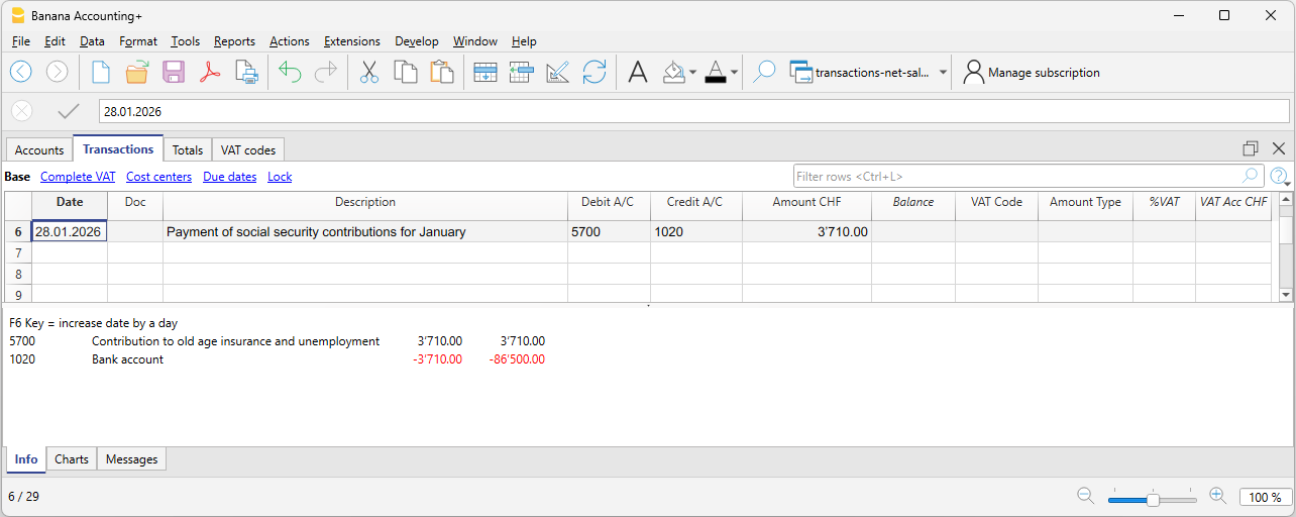Select the description cell for row 6
1296x517 pixels.
365,231
